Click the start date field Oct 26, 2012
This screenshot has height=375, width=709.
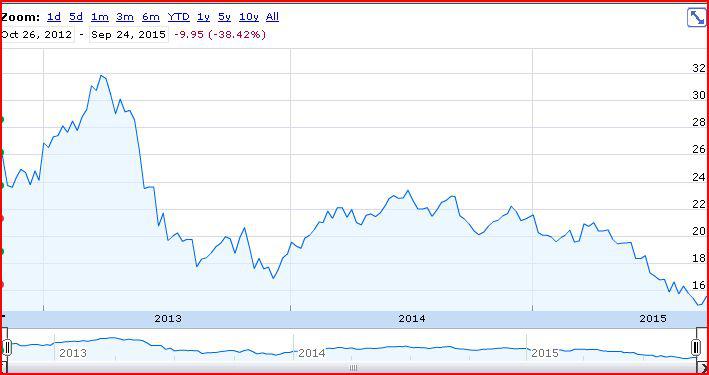[37, 35]
